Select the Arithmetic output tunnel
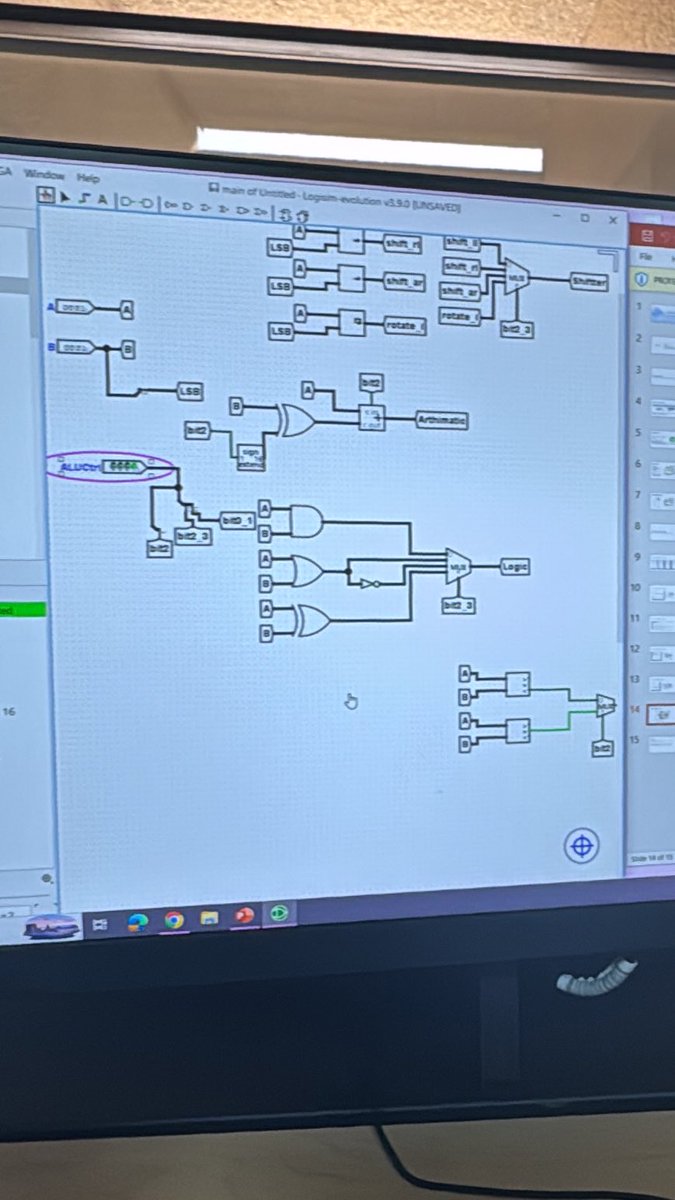The height and width of the screenshot is (1200, 675). coord(442,420)
